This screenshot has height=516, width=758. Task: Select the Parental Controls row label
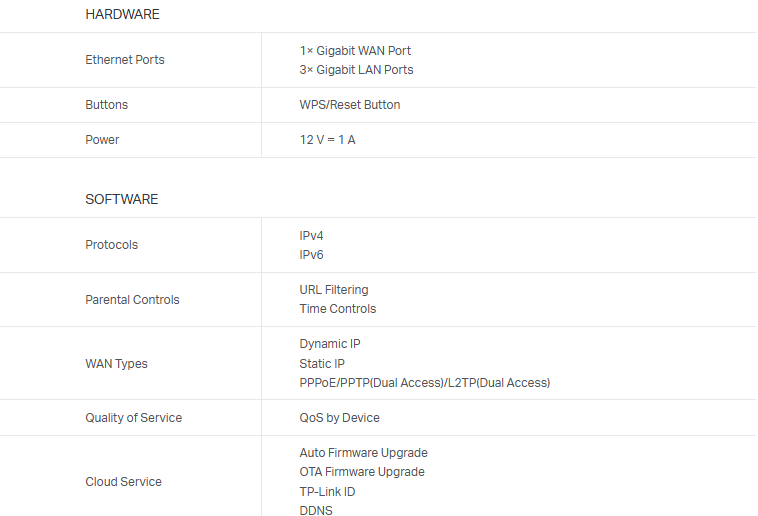point(132,300)
